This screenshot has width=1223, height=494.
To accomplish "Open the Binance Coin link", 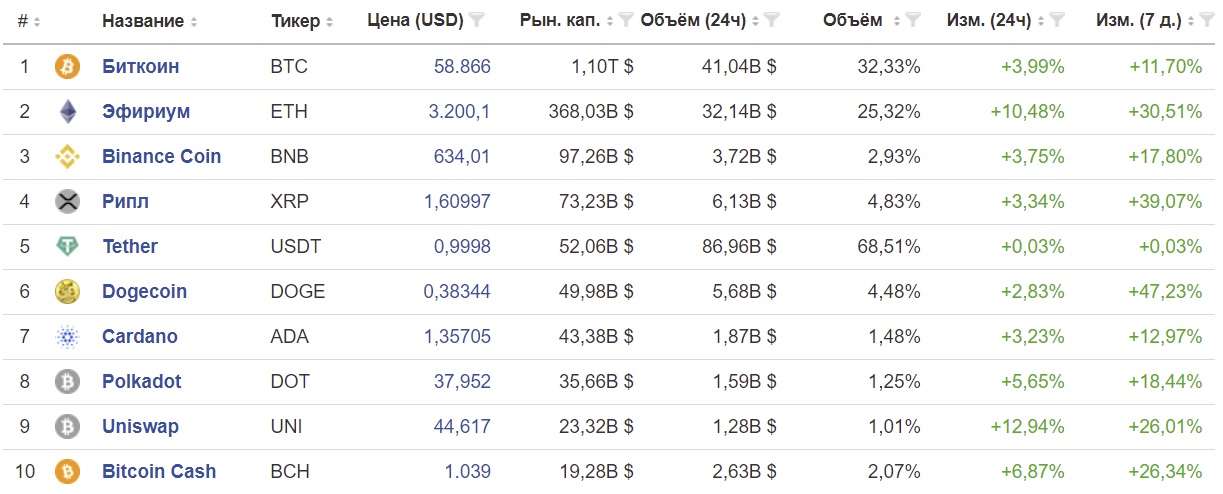I will pyautogui.click(x=162, y=157).
